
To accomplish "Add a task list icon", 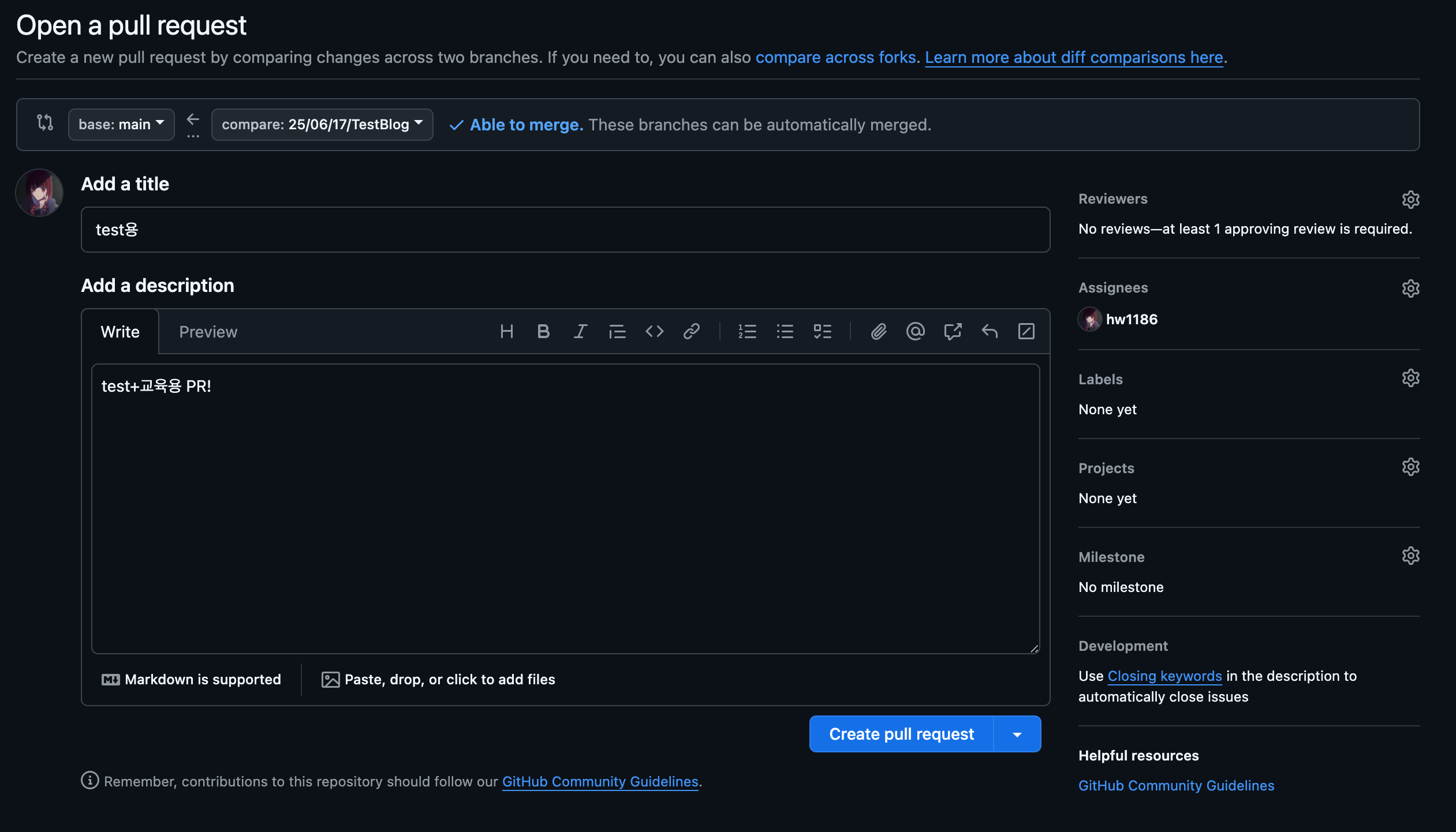I will [822, 331].
